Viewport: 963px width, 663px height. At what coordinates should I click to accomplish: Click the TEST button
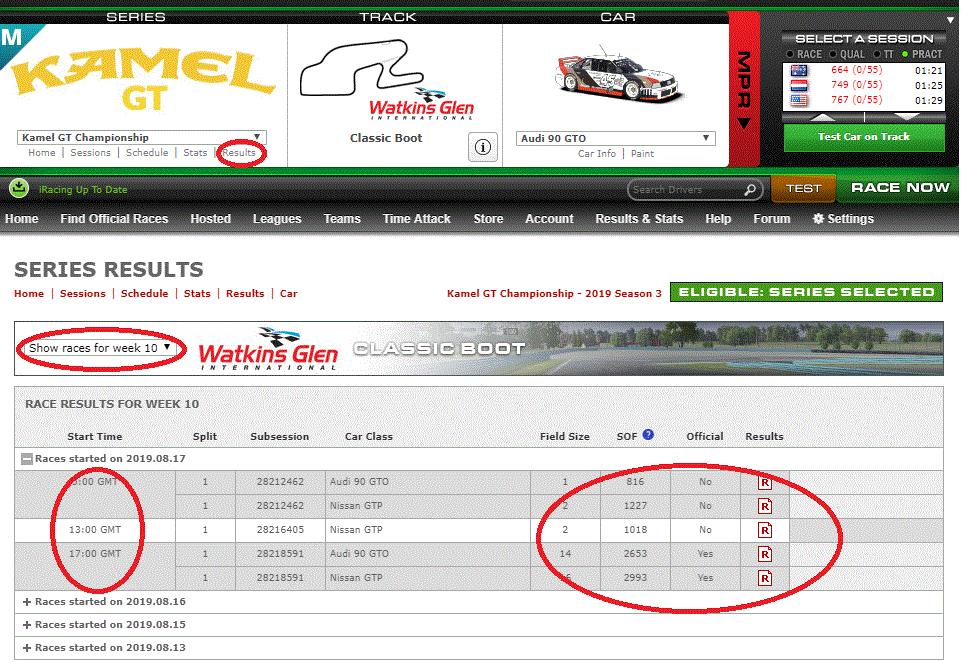(803, 188)
